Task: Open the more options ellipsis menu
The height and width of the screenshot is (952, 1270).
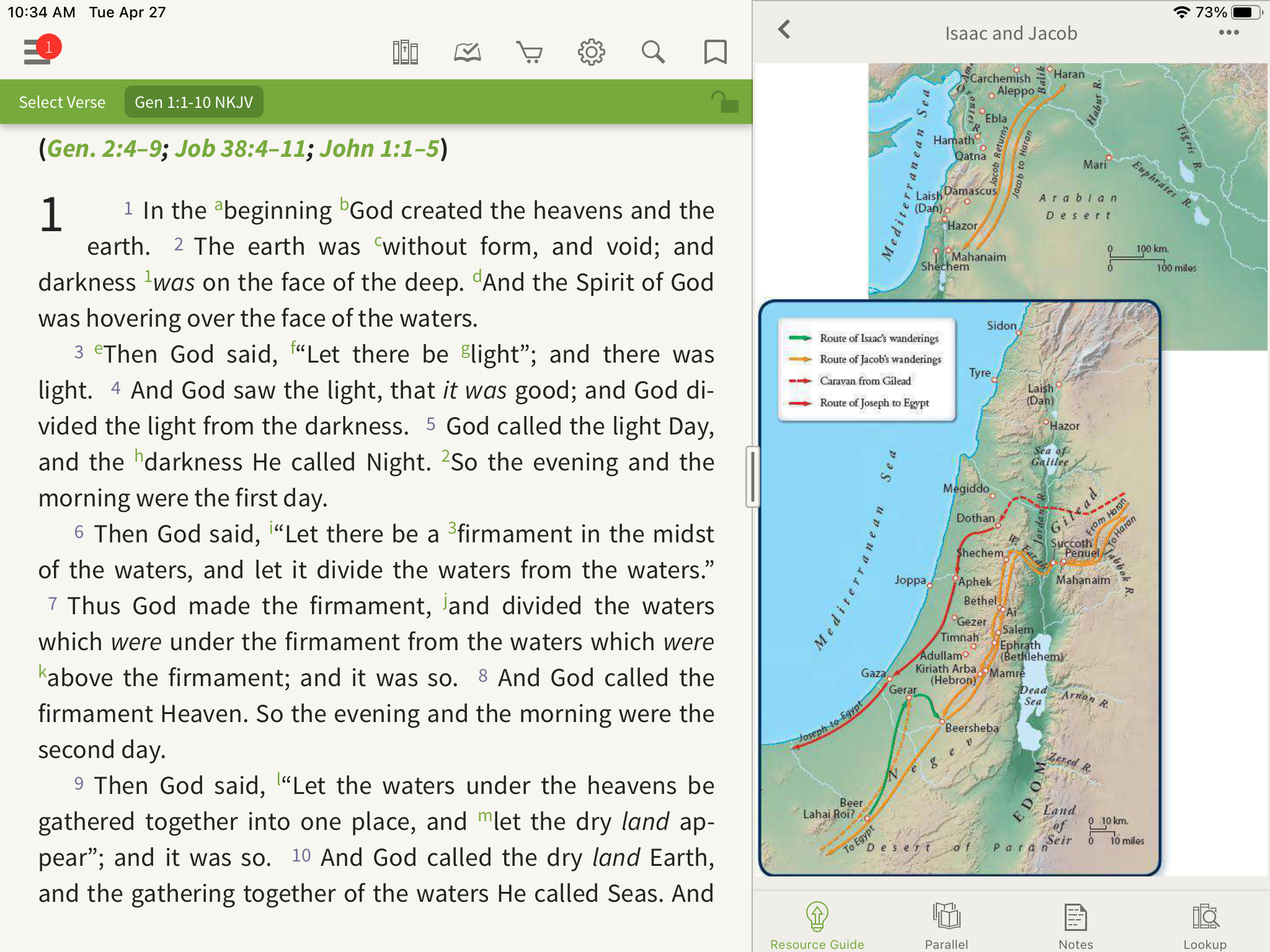Action: 1228,33
